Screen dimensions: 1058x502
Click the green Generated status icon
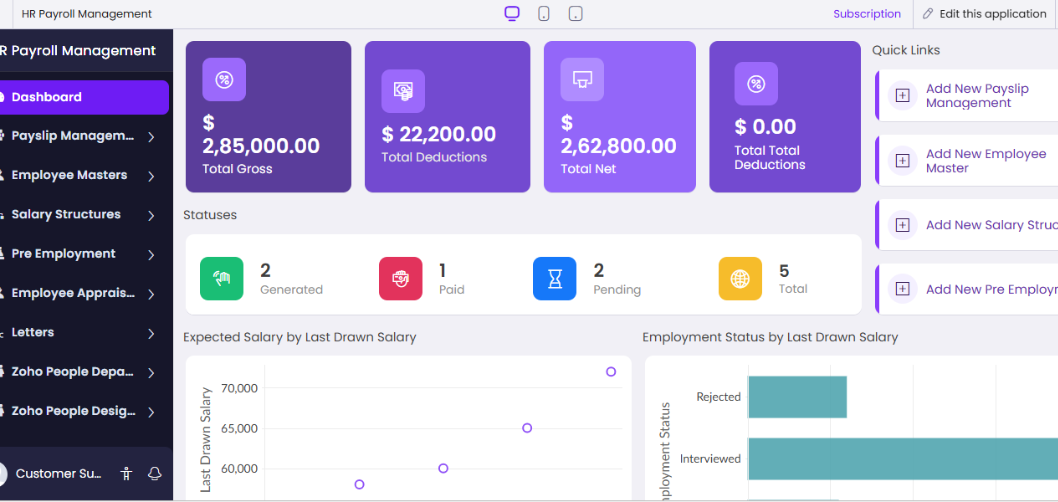[221, 279]
